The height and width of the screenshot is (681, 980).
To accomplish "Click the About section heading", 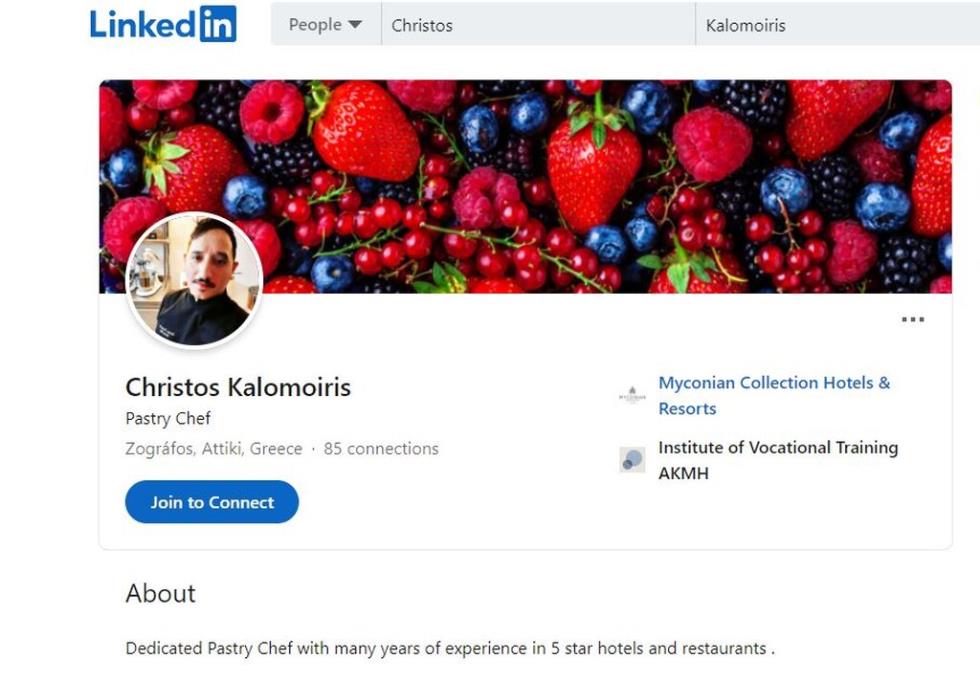I will point(161,593).
